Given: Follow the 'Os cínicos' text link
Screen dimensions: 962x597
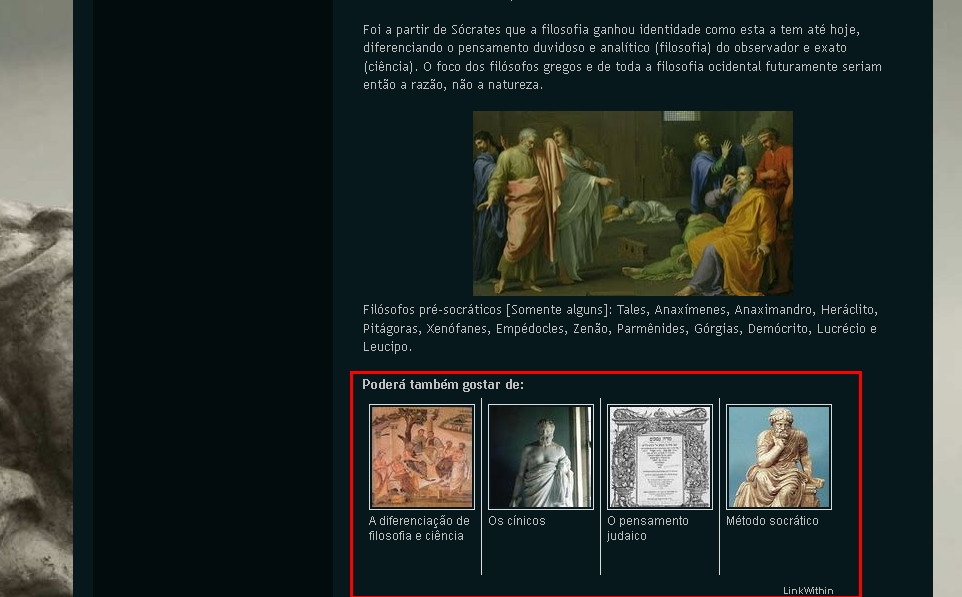Looking at the screenshot, I should pos(517,521).
